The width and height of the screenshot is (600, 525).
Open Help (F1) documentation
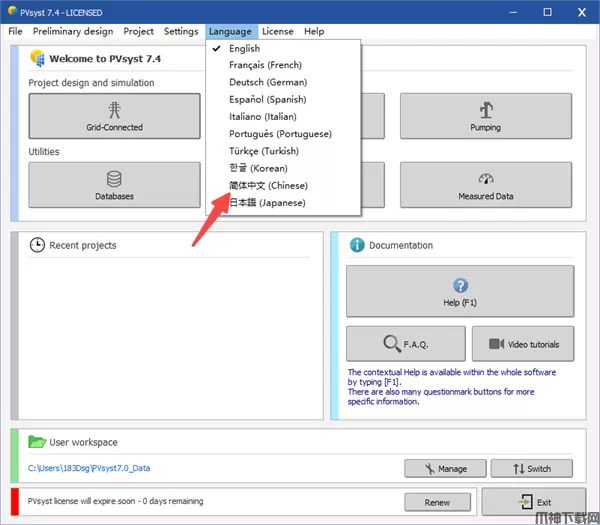[460, 293]
